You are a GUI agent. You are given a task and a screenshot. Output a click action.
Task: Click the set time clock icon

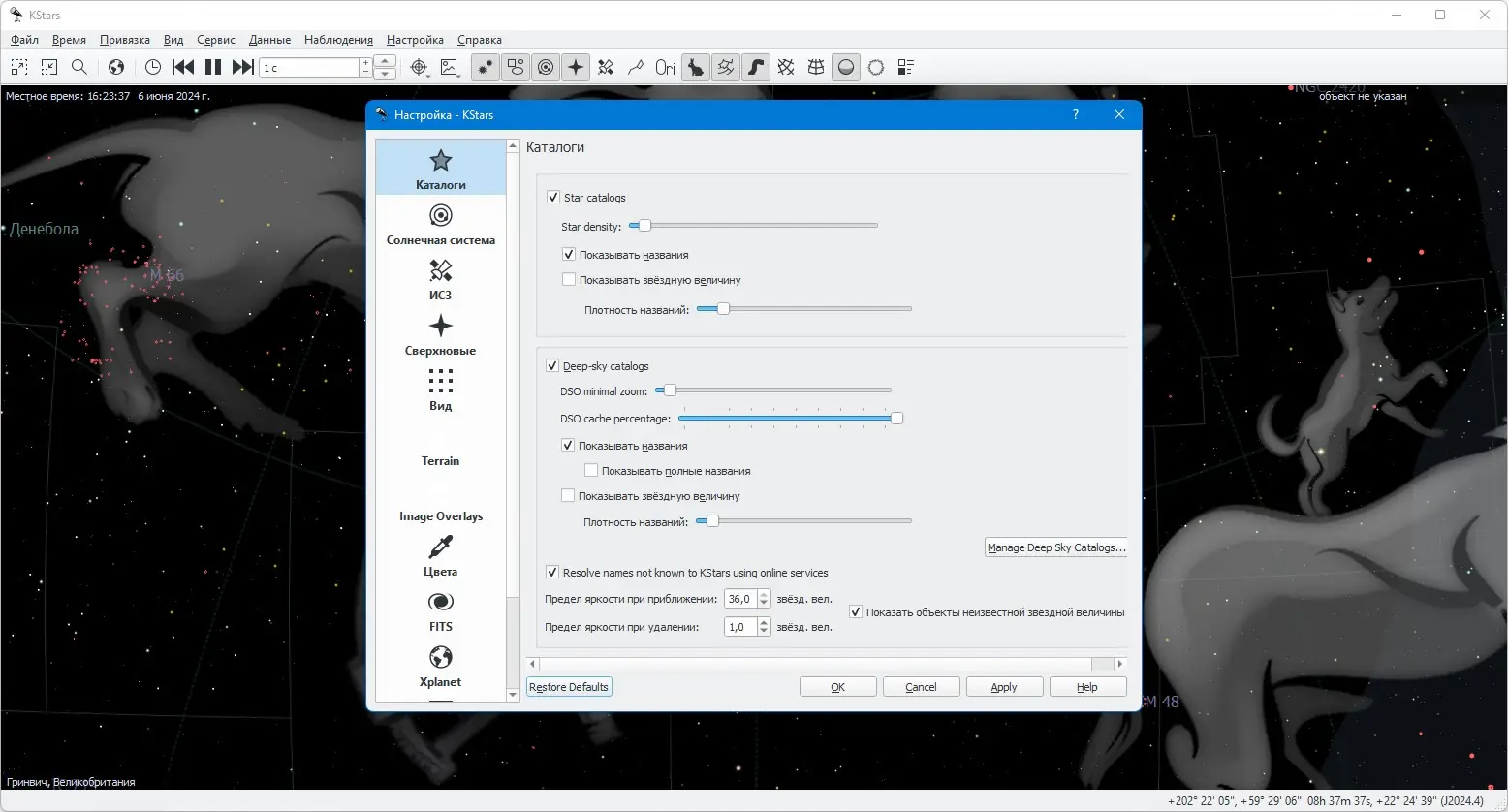[153, 67]
